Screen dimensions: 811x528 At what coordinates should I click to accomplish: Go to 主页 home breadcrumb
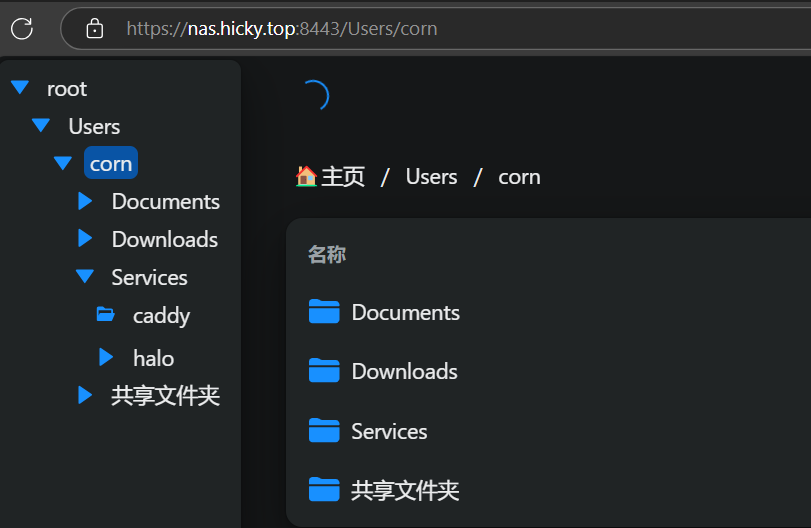tap(343, 177)
